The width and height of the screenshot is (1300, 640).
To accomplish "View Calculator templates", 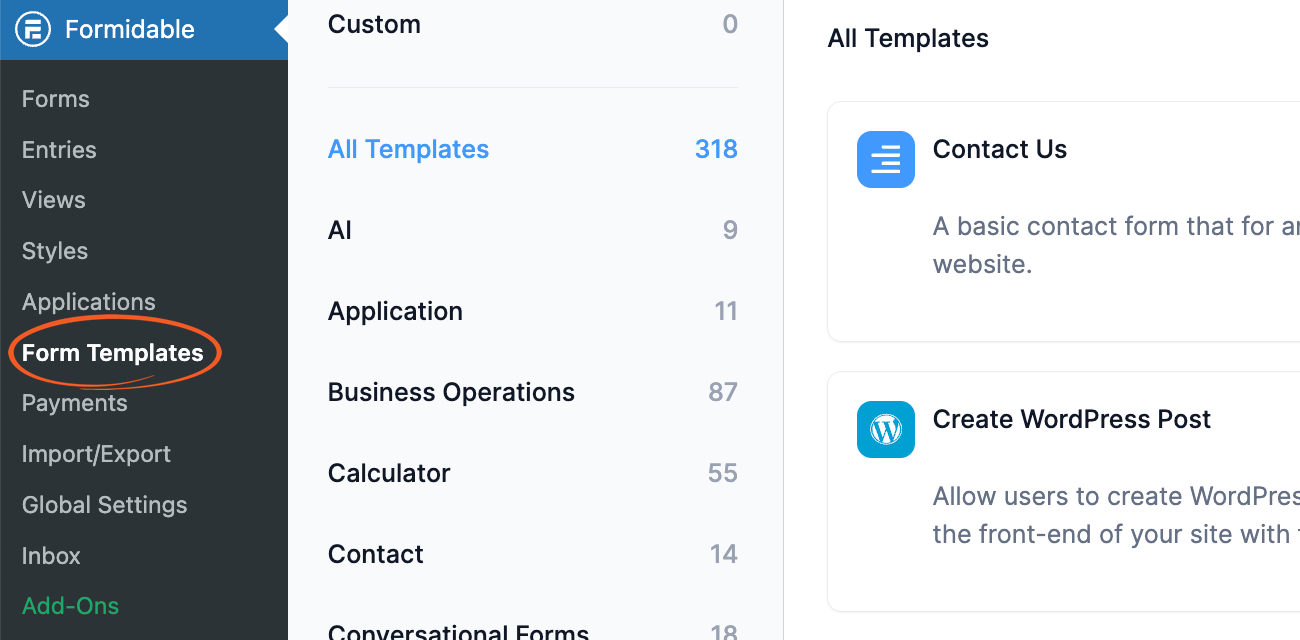I will click(389, 472).
